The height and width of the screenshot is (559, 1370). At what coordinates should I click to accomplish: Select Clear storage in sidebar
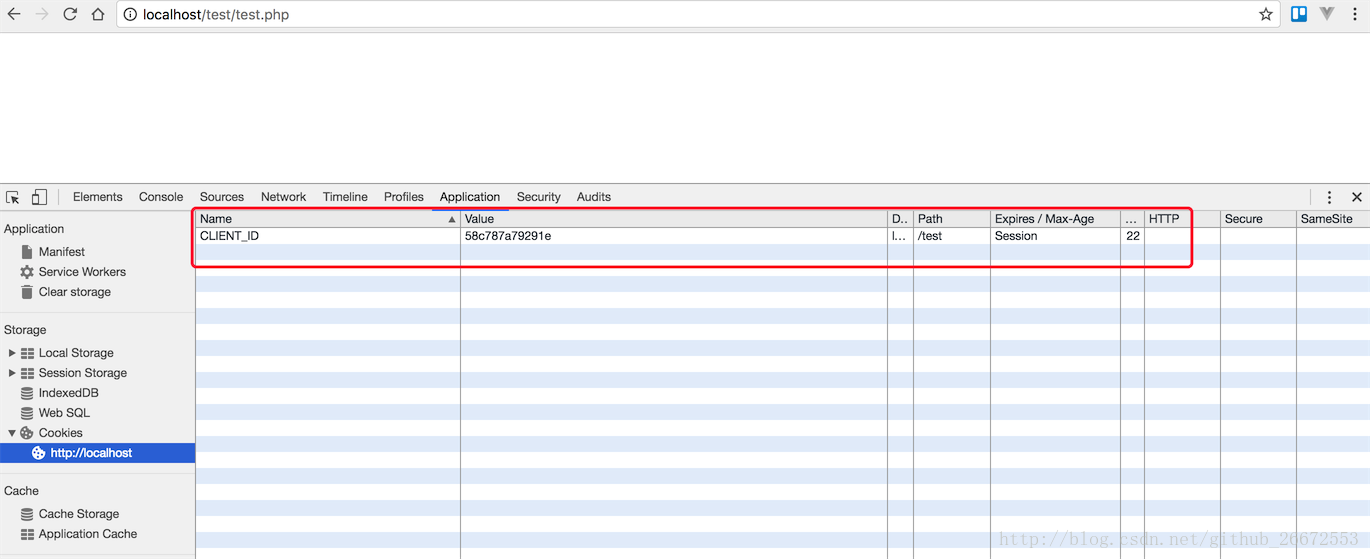(75, 292)
